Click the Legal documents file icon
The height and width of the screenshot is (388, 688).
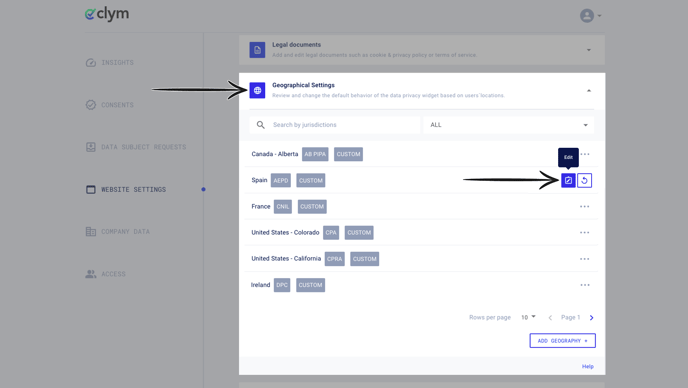point(257,50)
